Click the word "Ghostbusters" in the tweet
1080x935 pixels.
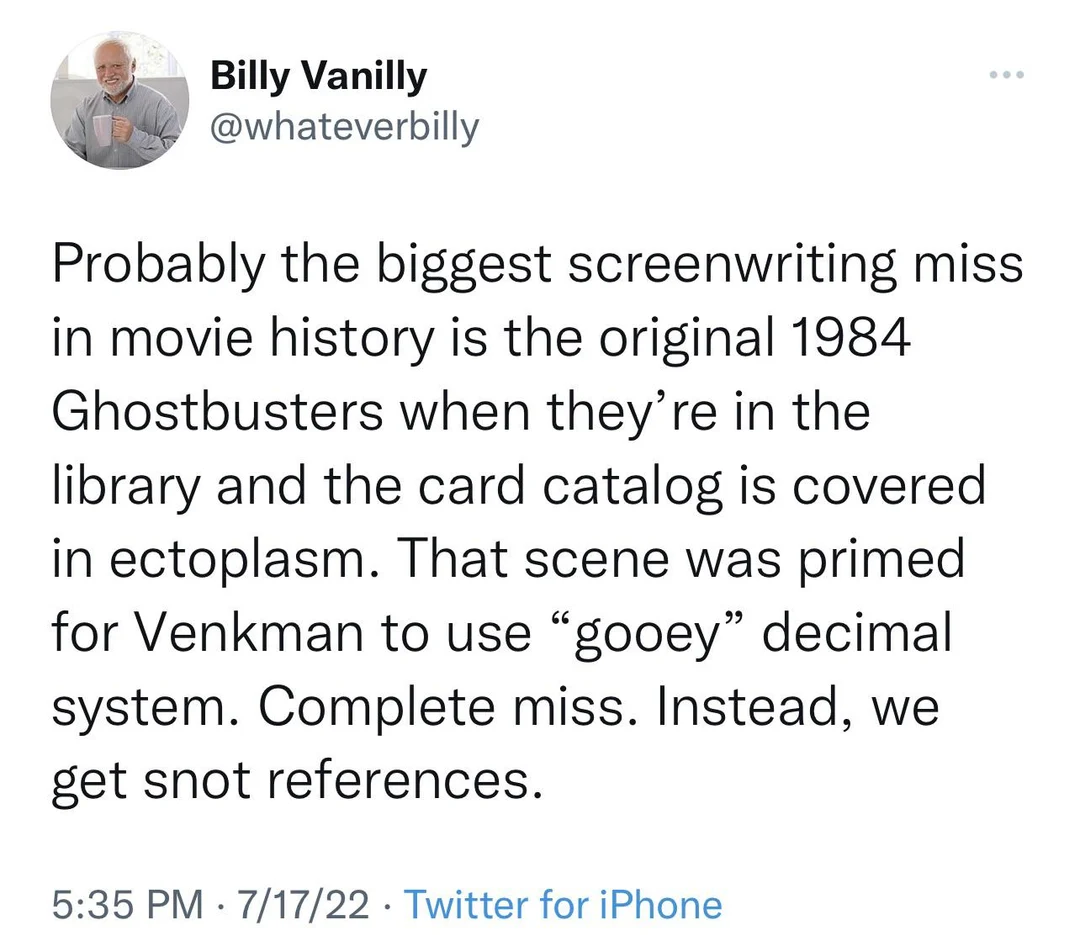click(x=218, y=413)
